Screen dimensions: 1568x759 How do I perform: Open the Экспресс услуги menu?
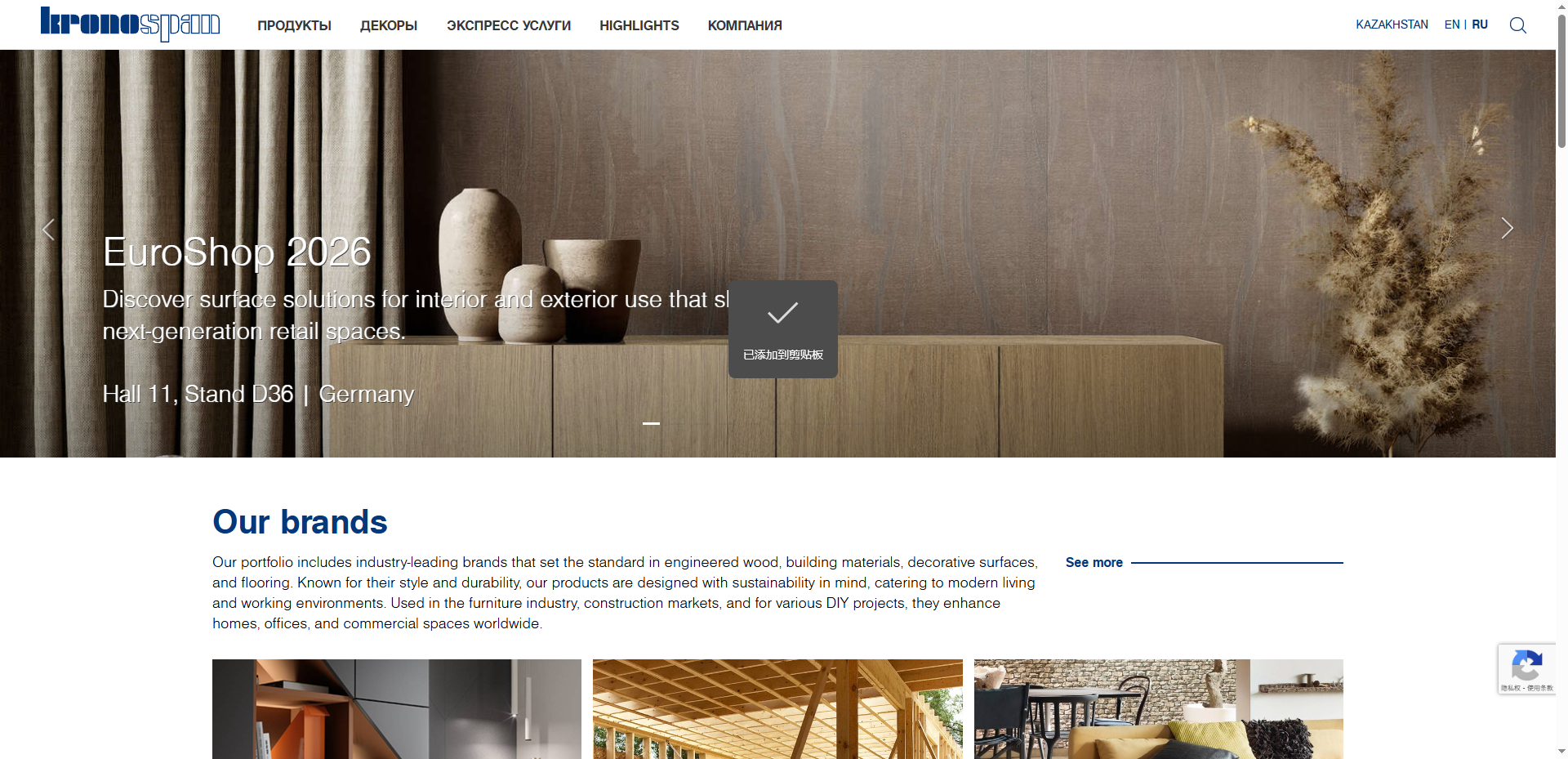509,25
